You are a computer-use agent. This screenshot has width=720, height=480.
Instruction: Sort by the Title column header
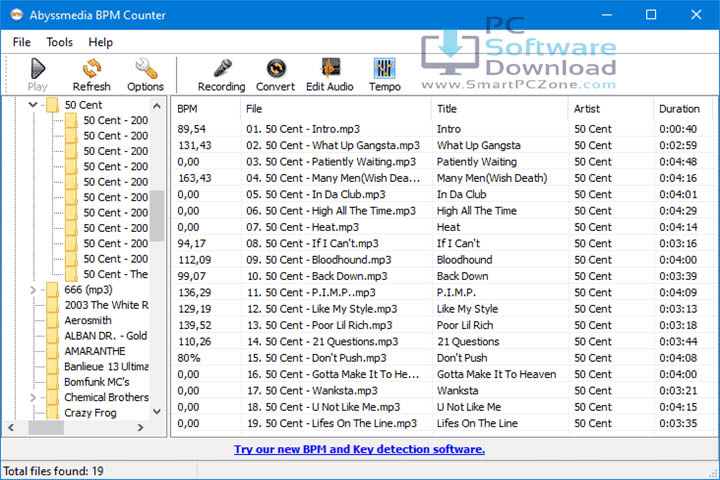447,109
